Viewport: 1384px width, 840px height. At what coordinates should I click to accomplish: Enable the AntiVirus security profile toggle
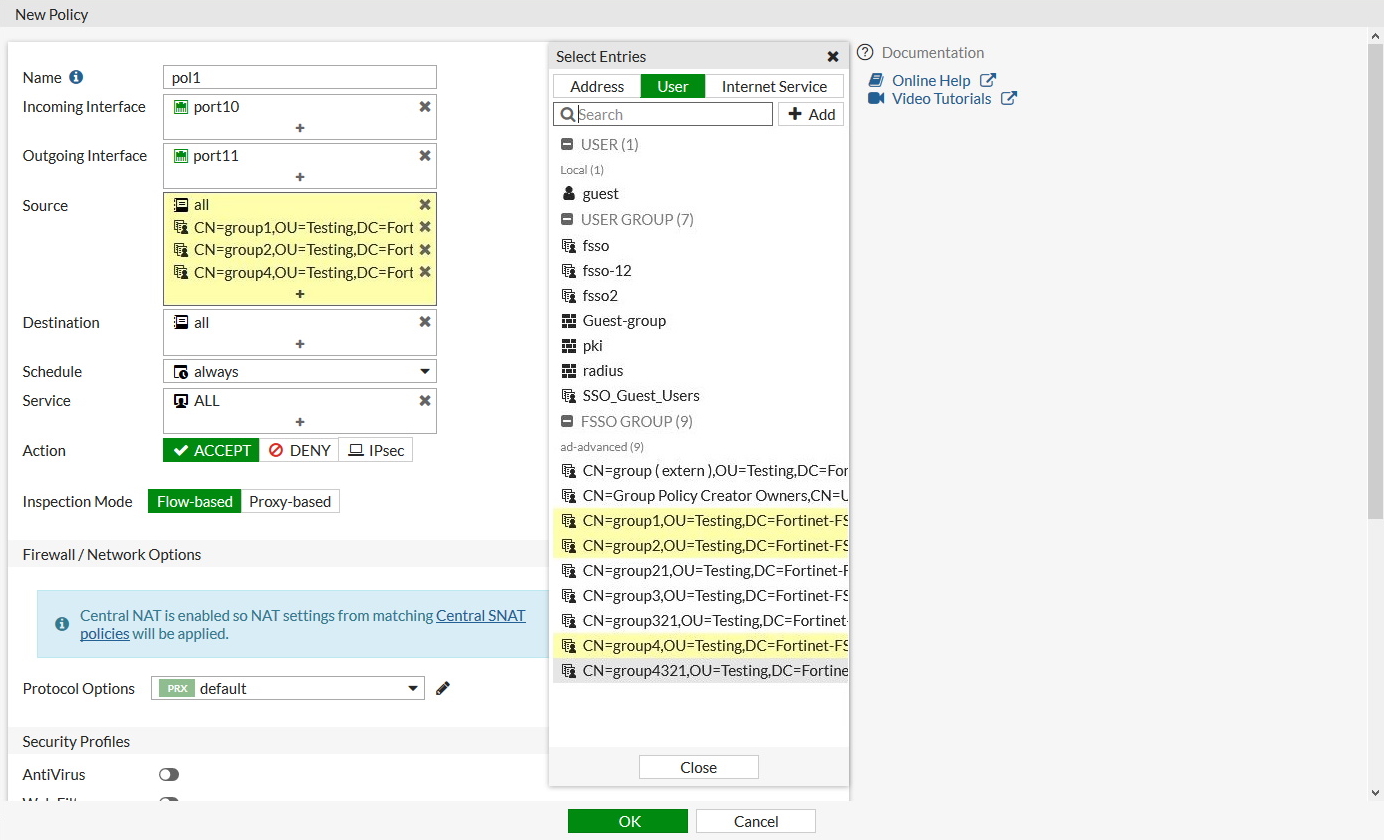click(x=168, y=774)
